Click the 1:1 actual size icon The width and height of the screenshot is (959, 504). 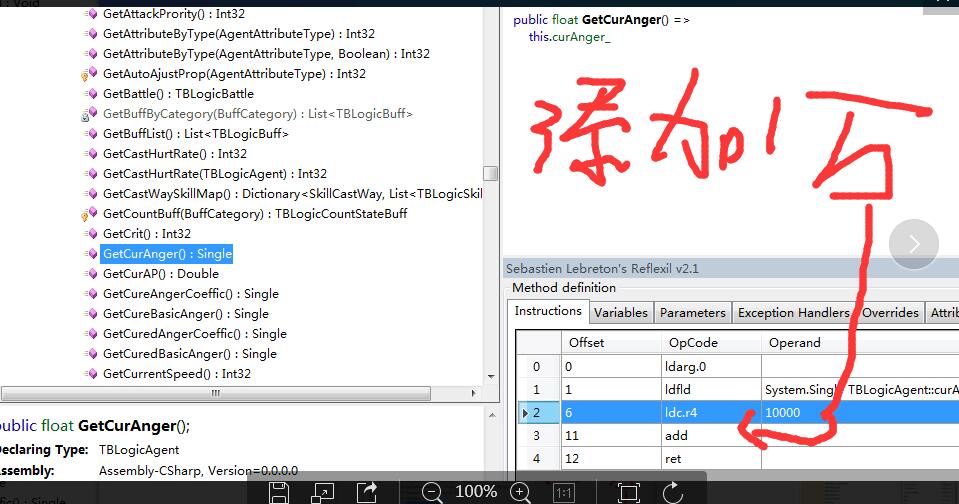point(563,493)
